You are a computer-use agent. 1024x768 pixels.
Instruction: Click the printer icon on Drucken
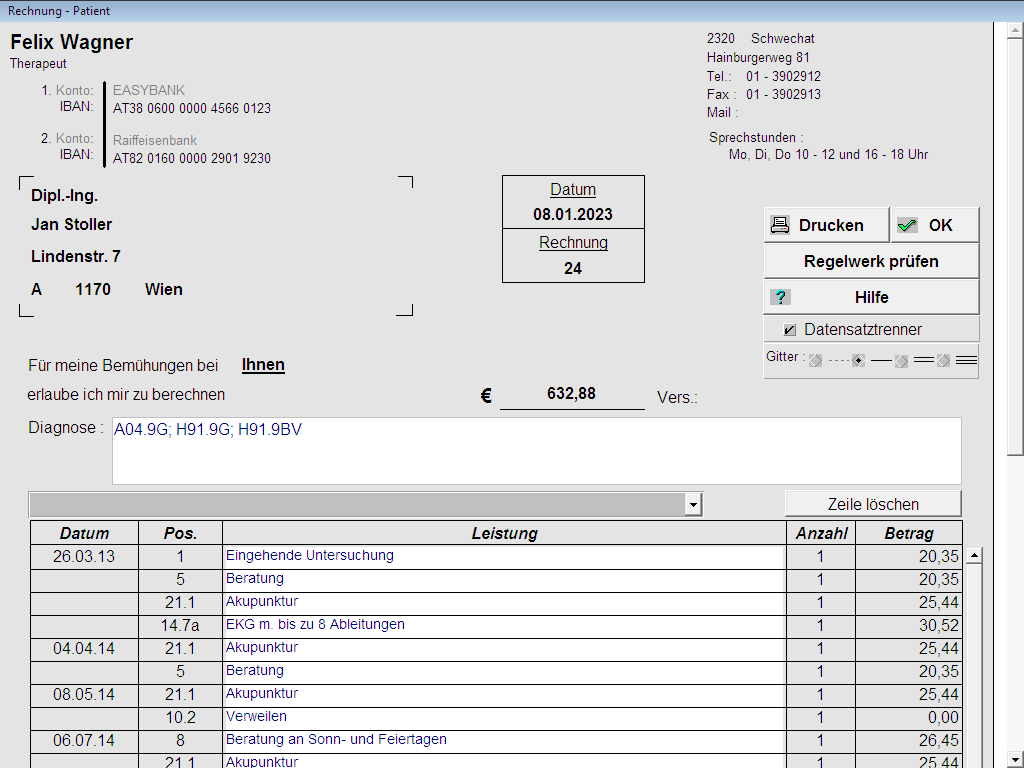[780, 225]
